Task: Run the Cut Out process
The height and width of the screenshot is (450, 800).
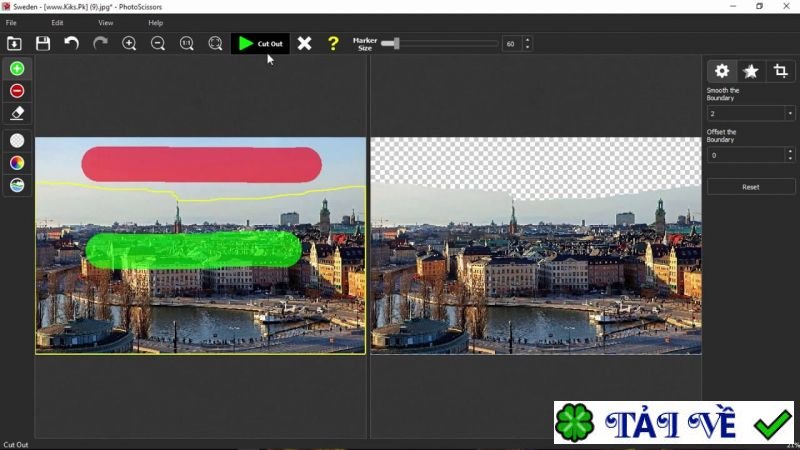Action: 260,44
